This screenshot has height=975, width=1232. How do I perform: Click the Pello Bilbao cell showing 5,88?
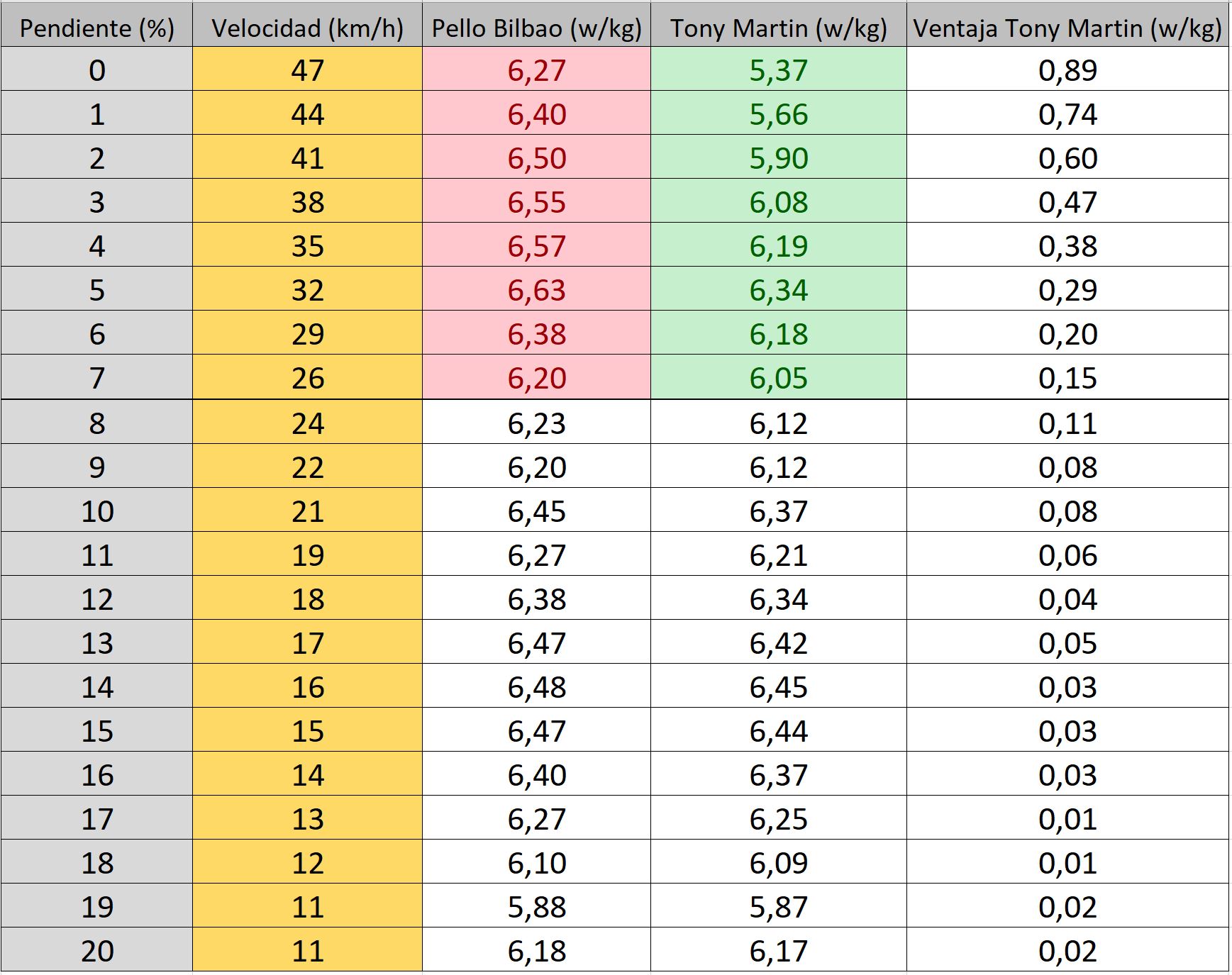coord(536,907)
